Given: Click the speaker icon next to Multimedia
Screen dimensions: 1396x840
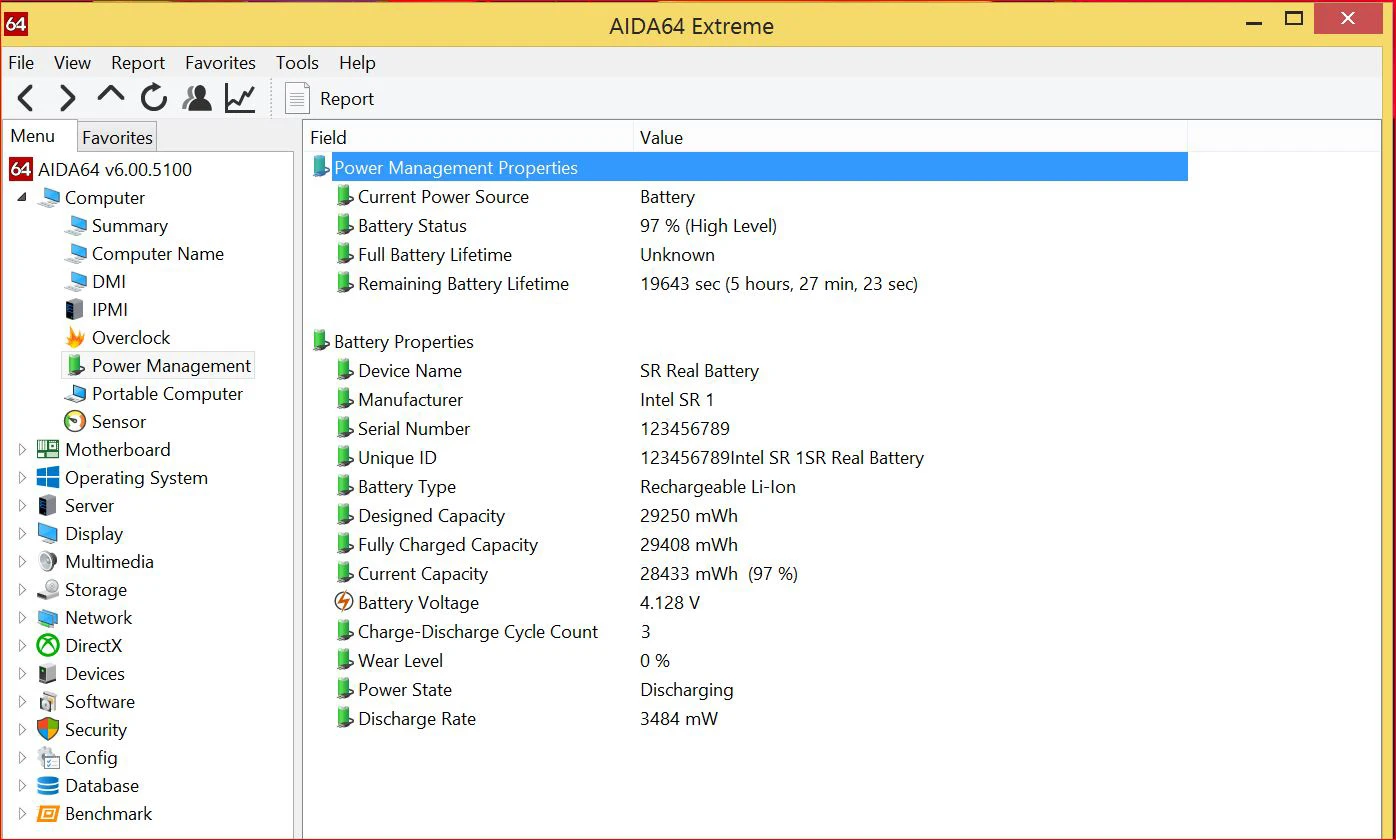Looking at the screenshot, I should tap(48, 562).
